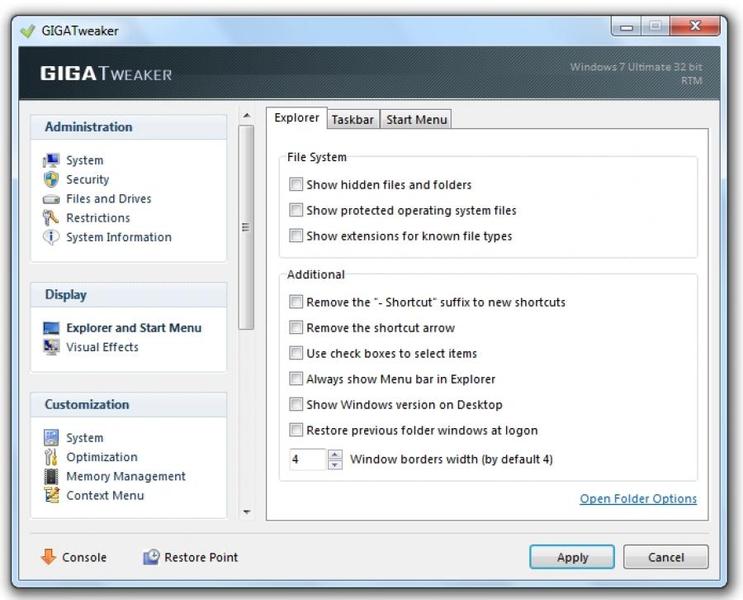Go to Memory Management label

click(126, 476)
